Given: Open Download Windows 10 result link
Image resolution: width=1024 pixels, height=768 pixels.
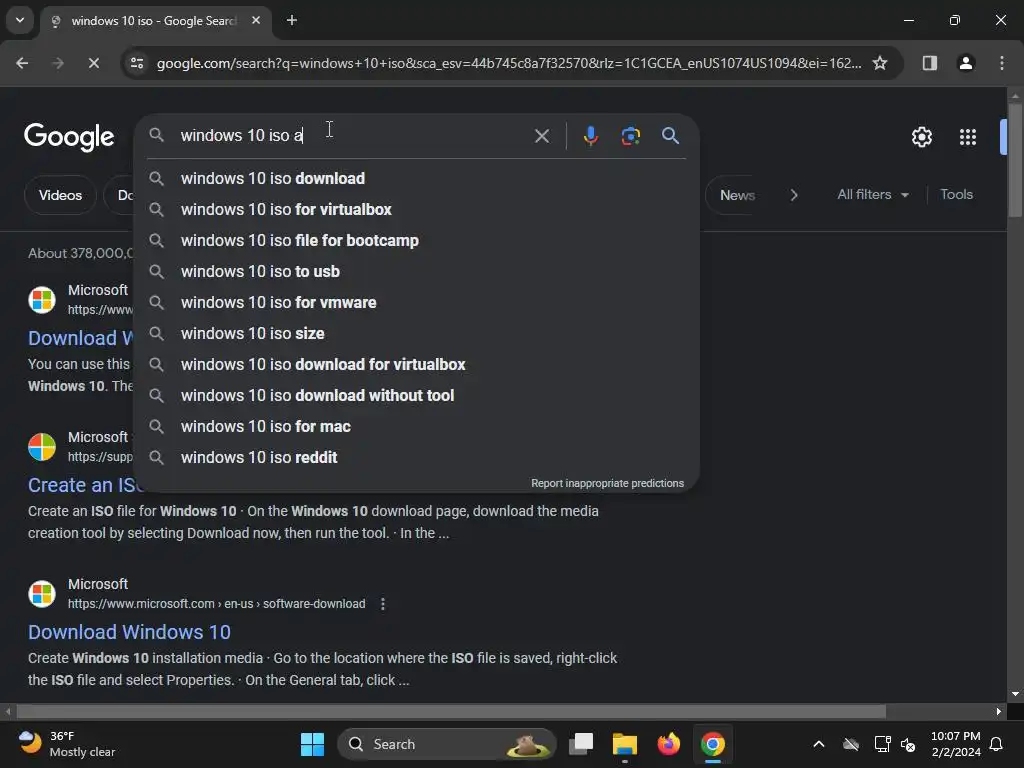Looking at the screenshot, I should [129, 632].
